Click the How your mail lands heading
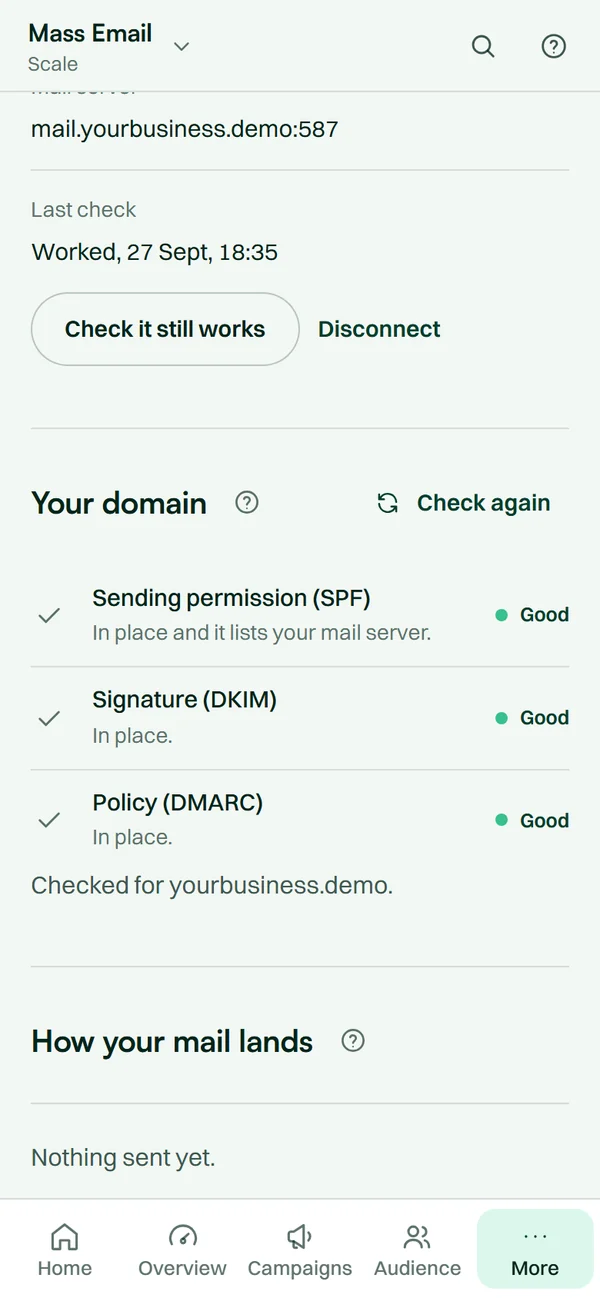 (172, 1041)
